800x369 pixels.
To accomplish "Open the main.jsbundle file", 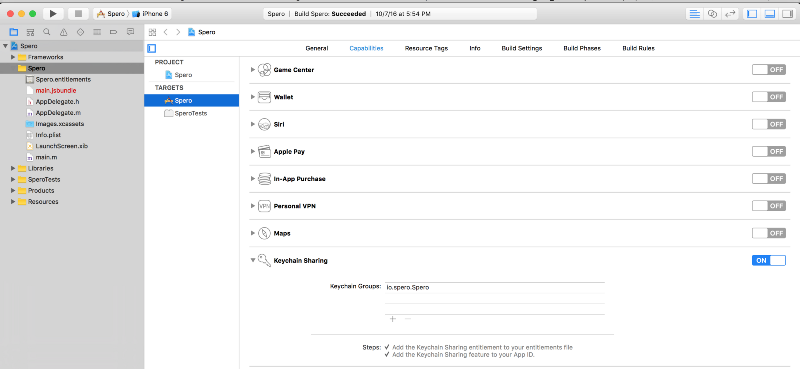I will 56,91.
